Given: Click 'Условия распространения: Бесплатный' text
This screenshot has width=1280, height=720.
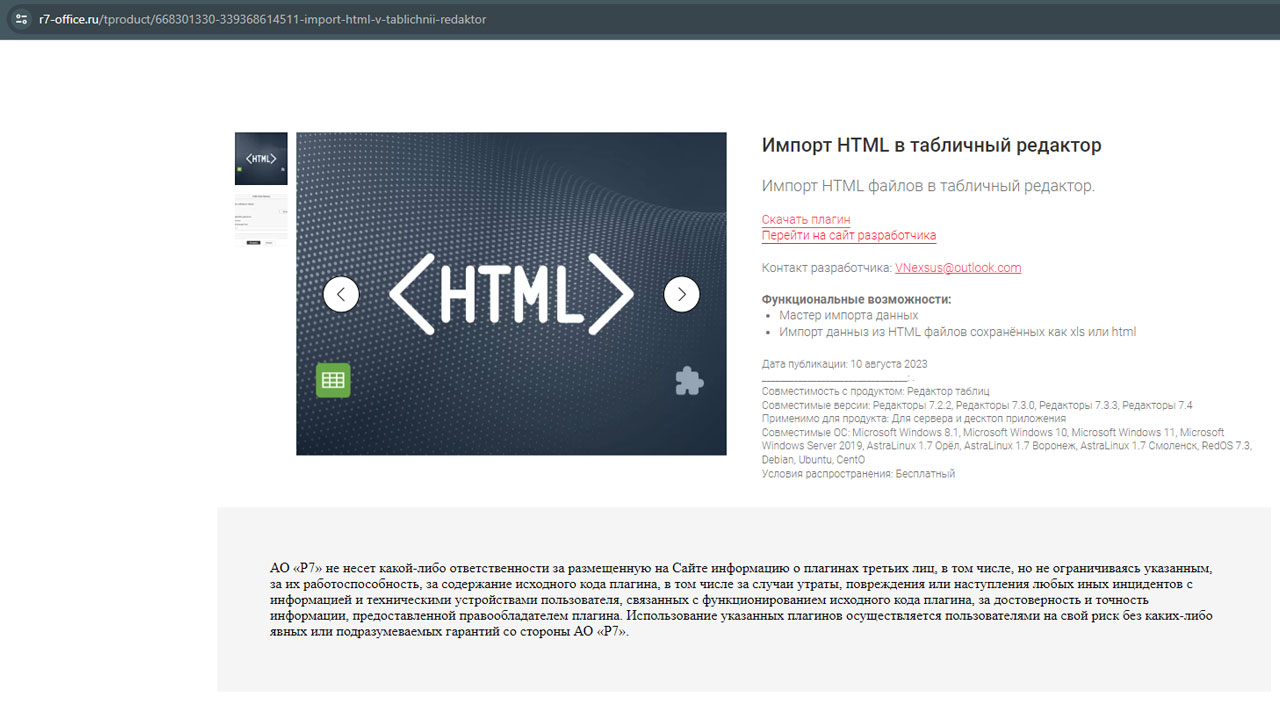Looking at the screenshot, I should coord(858,474).
